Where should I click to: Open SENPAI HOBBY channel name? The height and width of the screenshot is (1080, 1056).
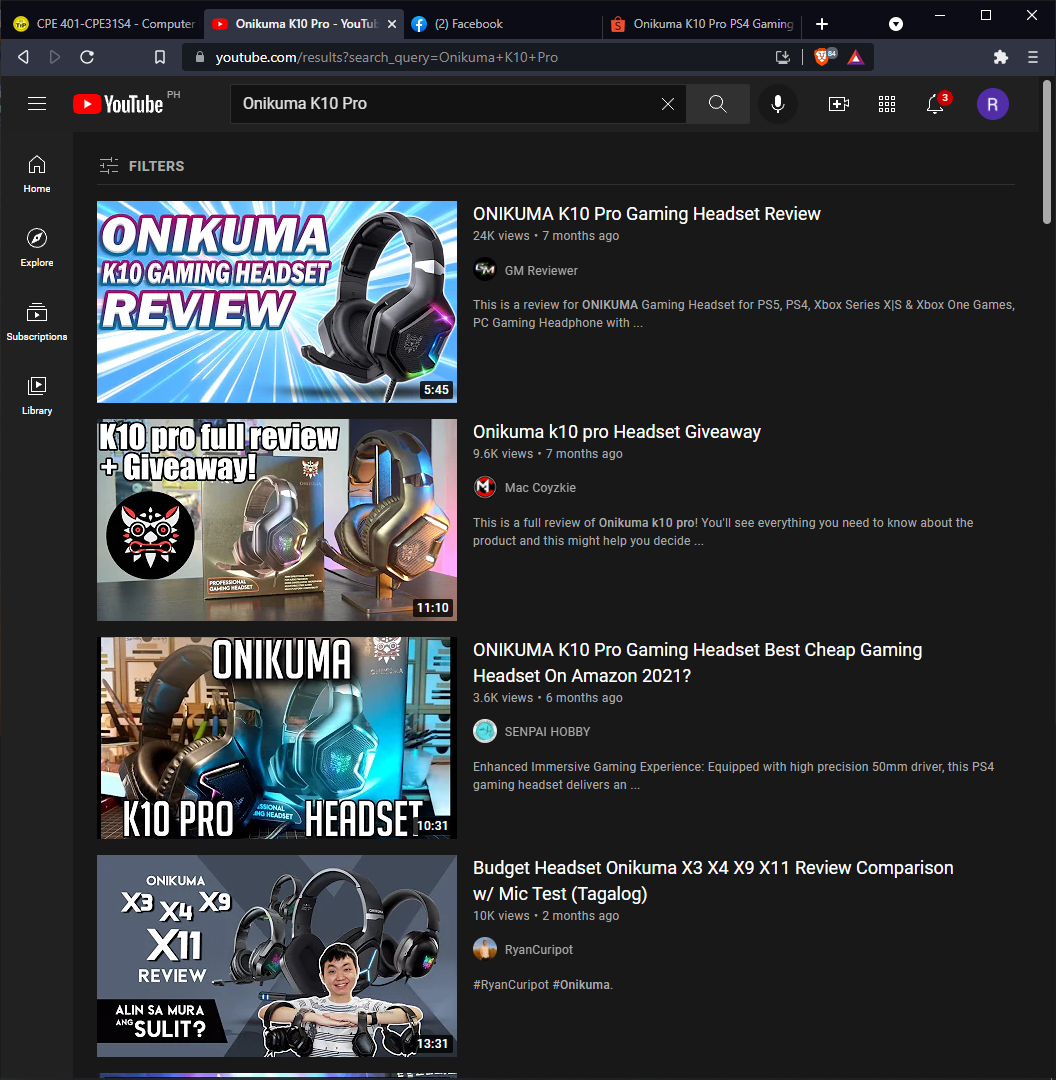tap(547, 731)
